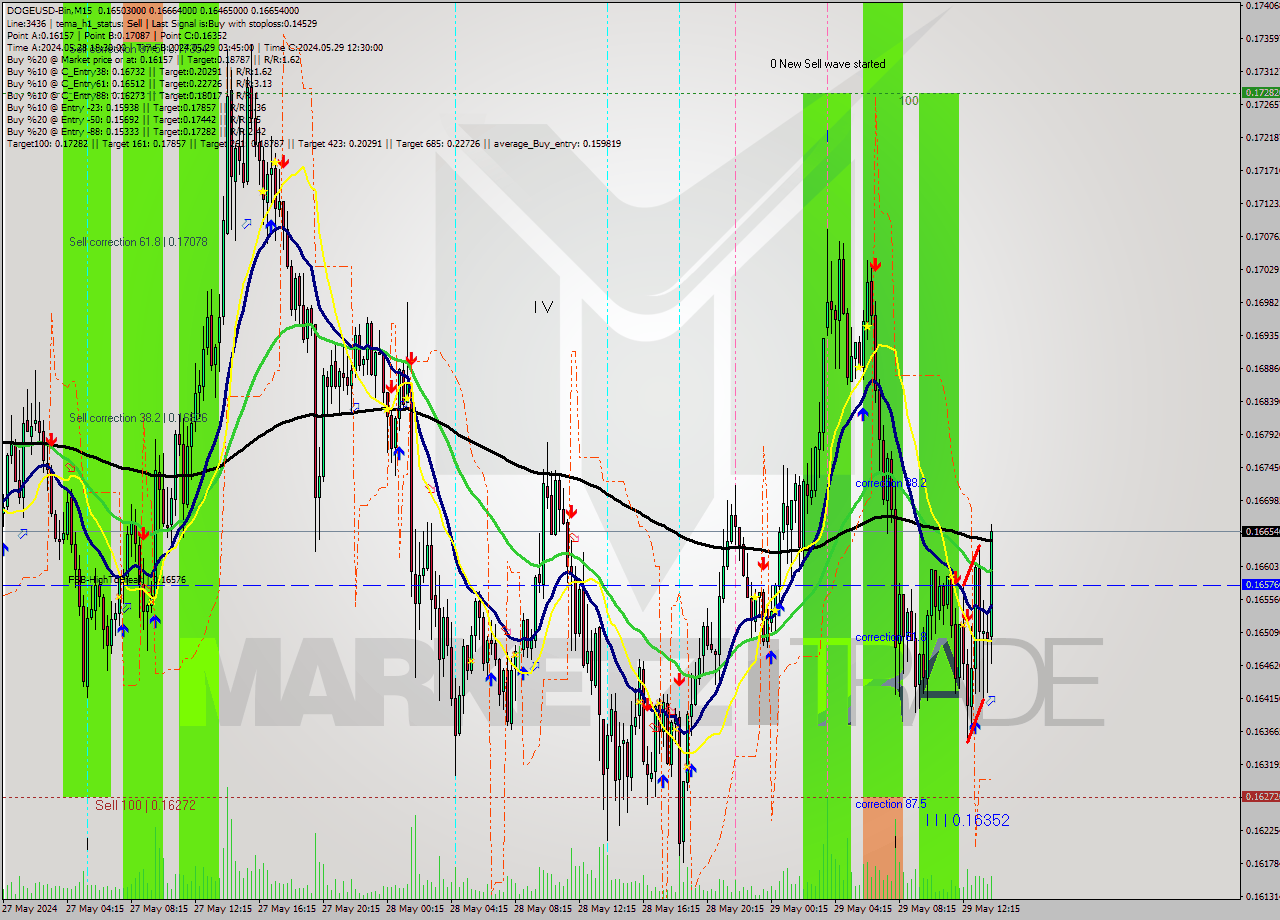Click the 0.16366 price axis label
Screen dimensions: 1280x920
1263,731
